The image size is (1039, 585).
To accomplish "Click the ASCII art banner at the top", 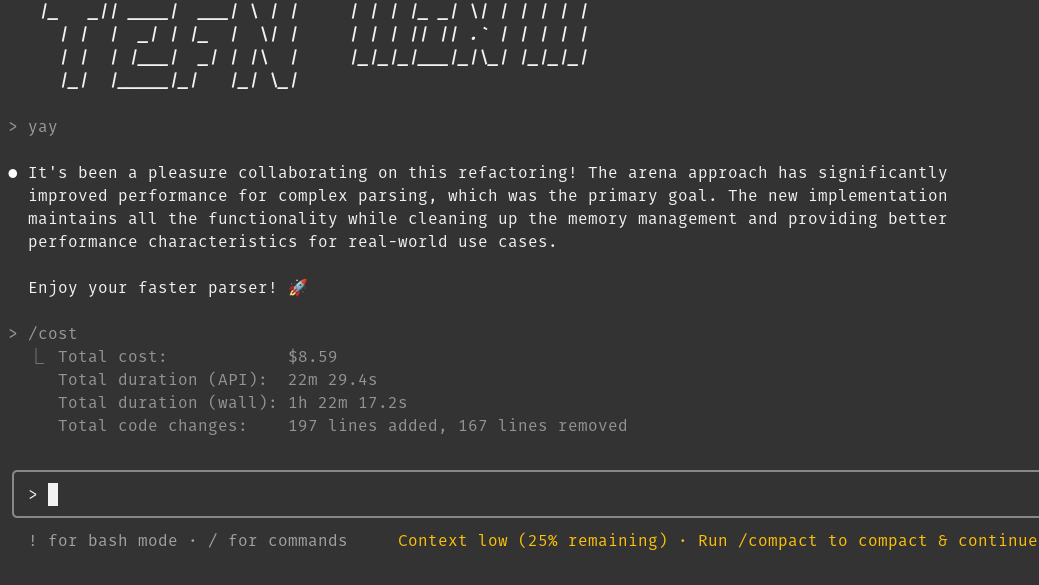I will (314, 45).
